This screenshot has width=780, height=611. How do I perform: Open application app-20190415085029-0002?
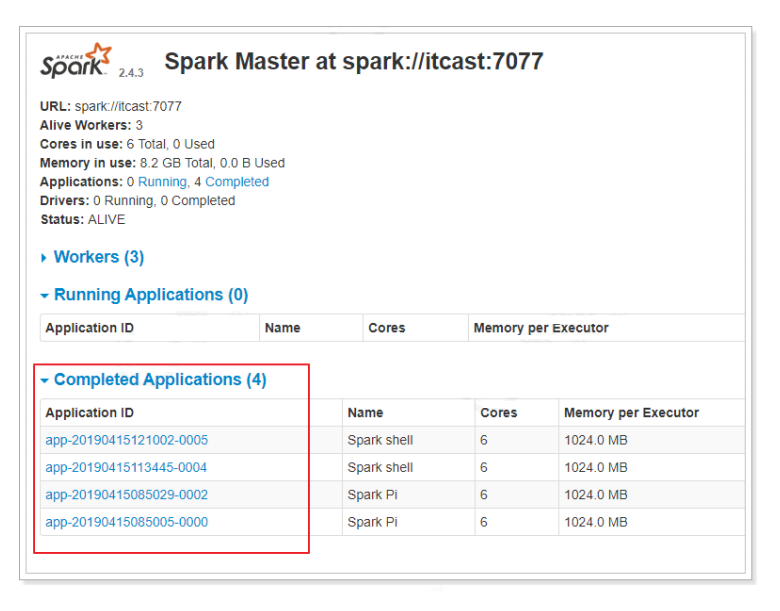tap(126, 495)
